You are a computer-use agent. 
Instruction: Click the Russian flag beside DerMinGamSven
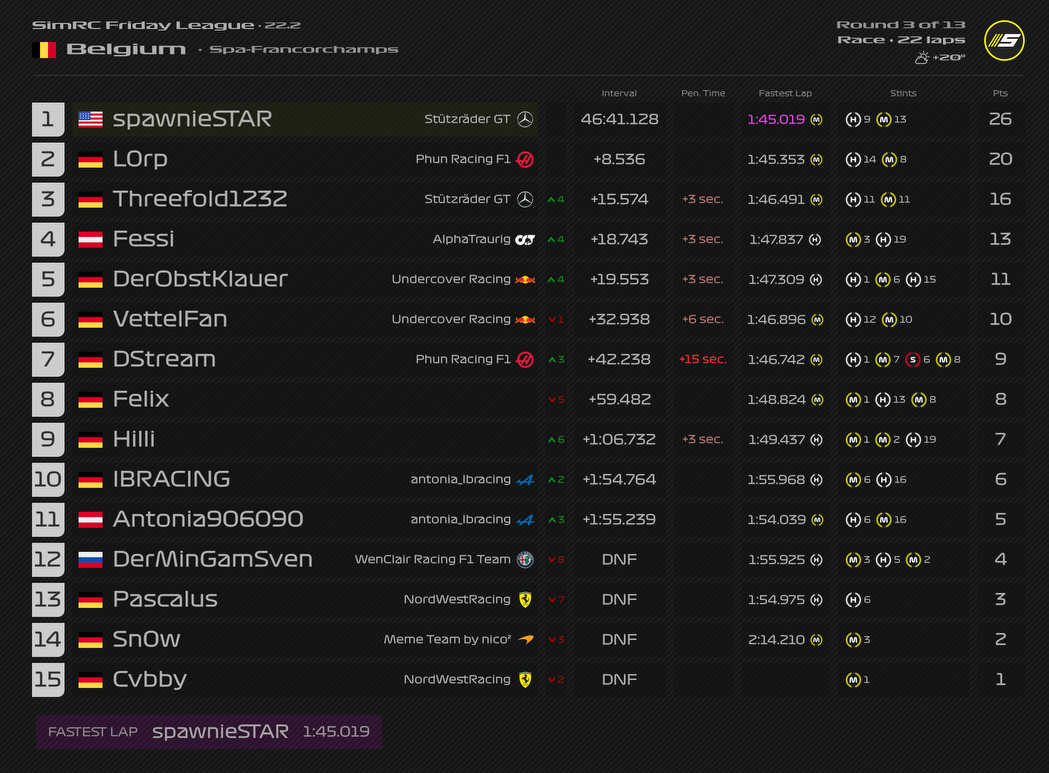[x=91, y=559]
